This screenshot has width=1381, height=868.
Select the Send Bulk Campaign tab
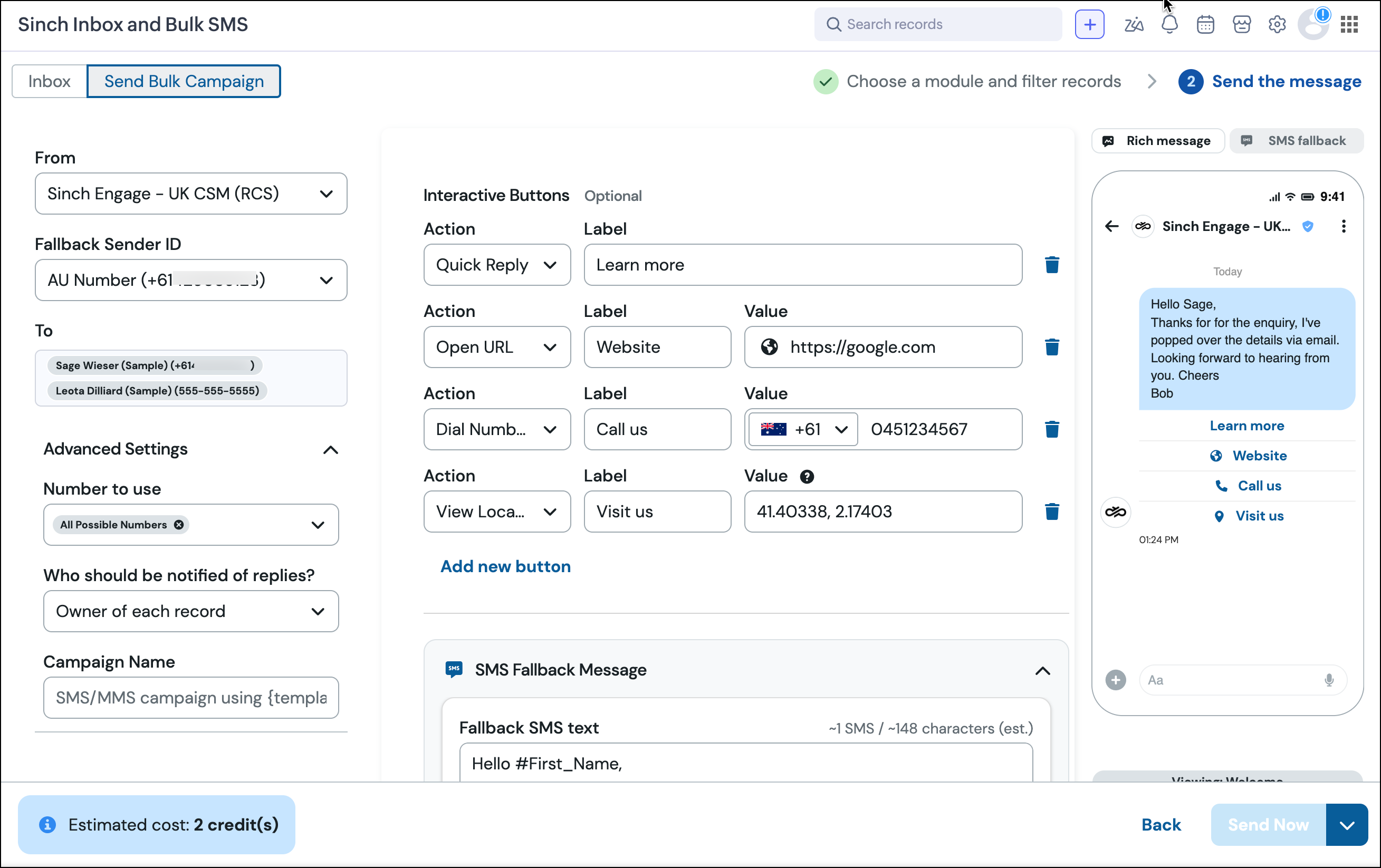[184, 81]
